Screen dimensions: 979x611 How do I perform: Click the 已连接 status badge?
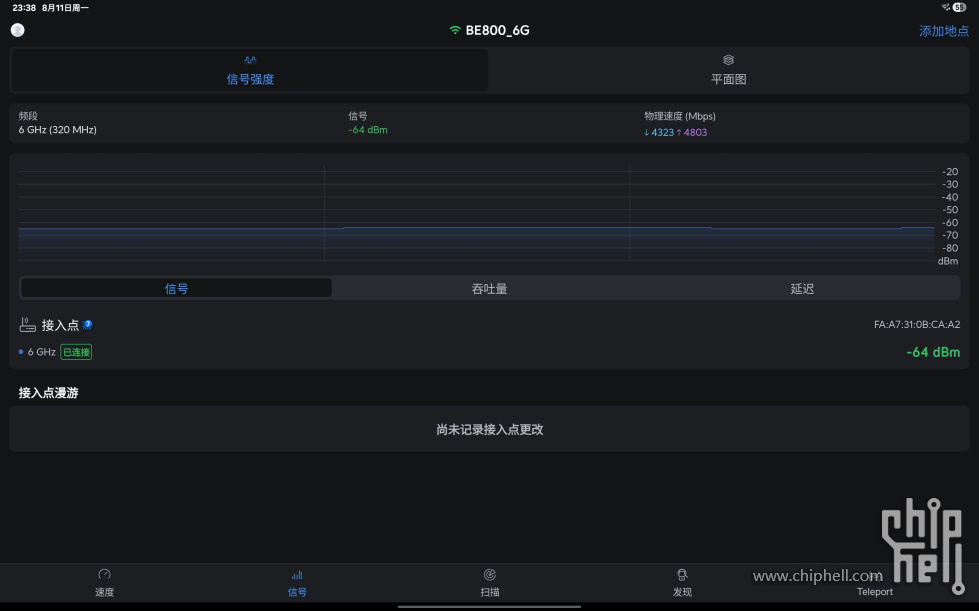76,352
